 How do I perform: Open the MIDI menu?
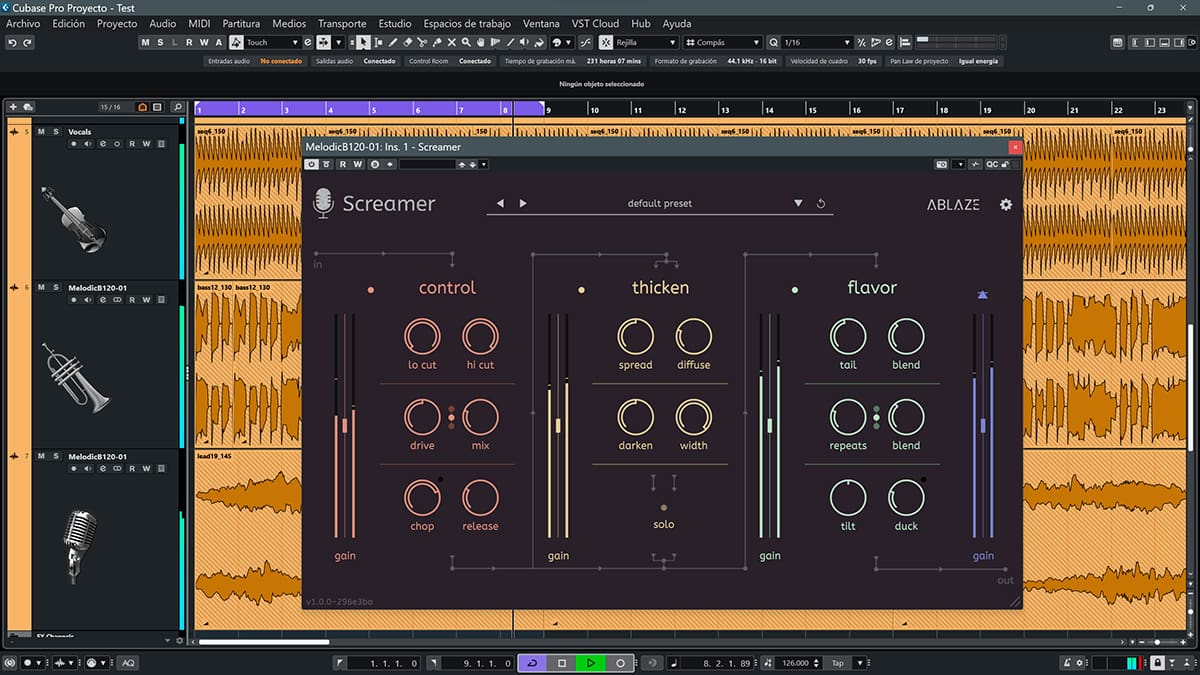pyautogui.click(x=199, y=23)
